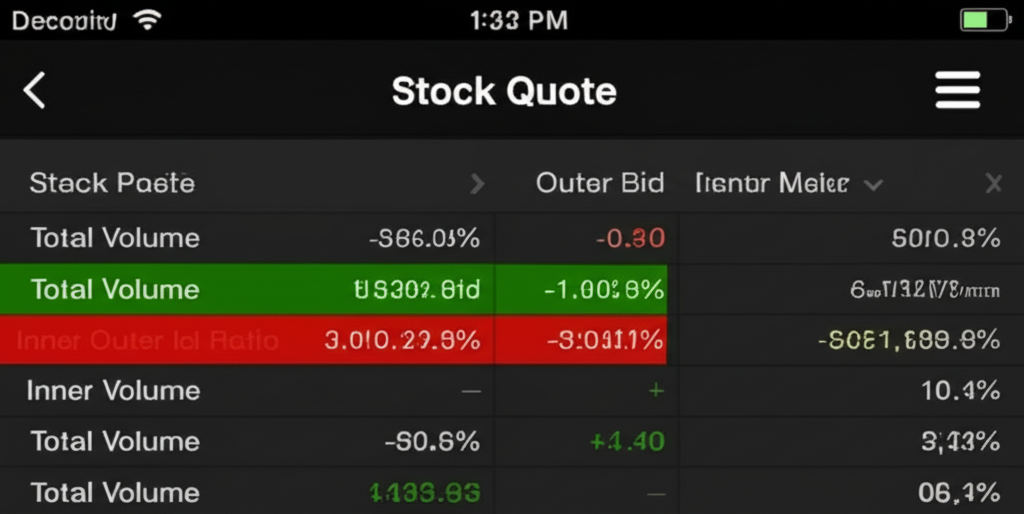Select the red Inner Outer Ratio row
Viewport: 1024px width, 514px height.
pos(148,340)
